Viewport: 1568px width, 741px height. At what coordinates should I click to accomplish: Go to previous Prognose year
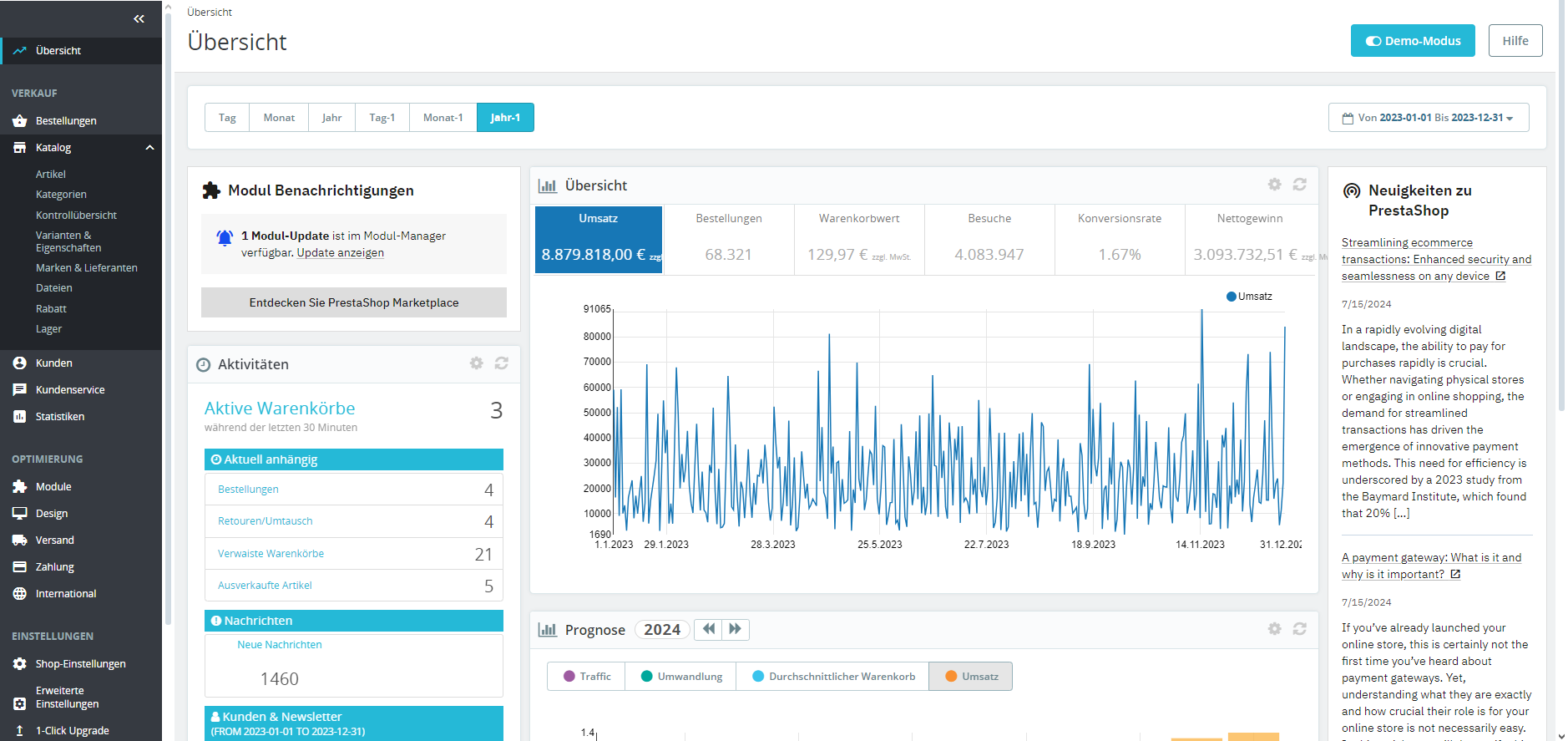click(x=708, y=629)
